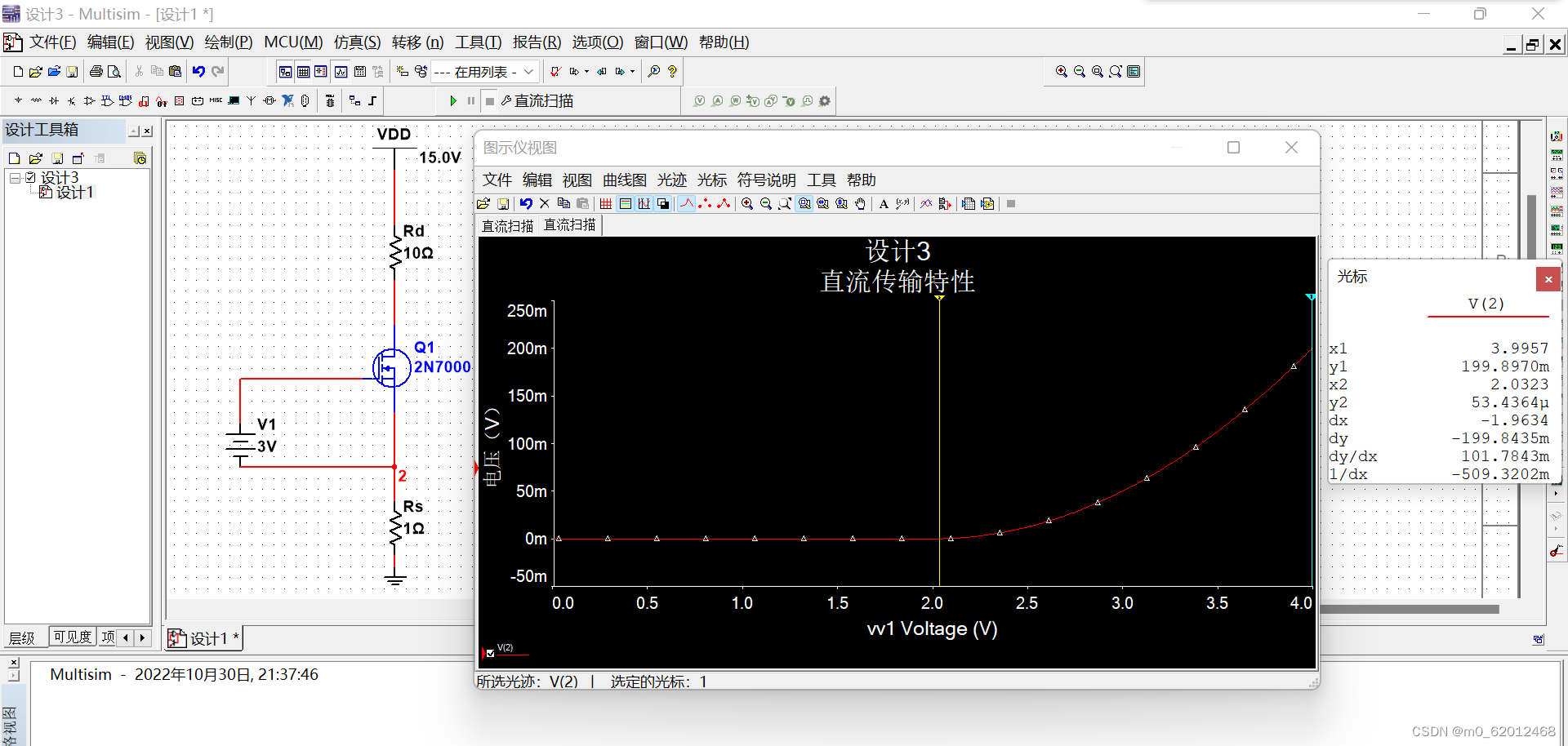Open the 仿真(S) menu

pos(357,42)
